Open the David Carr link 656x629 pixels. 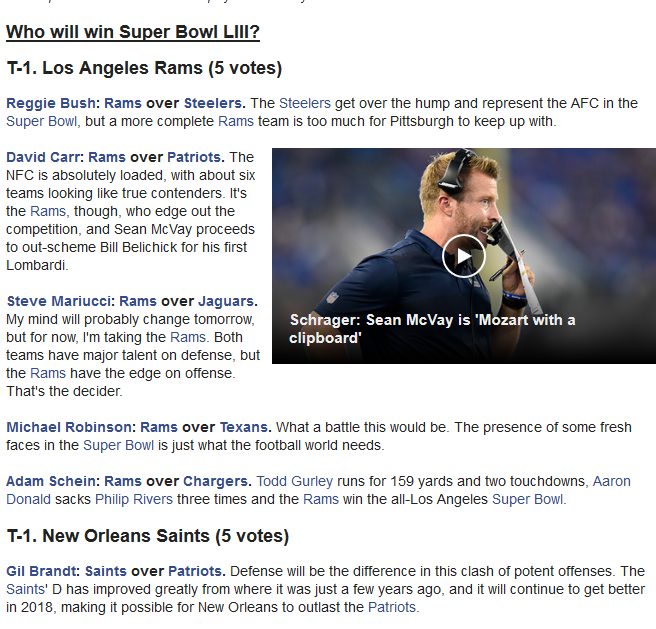pos(44,157)
